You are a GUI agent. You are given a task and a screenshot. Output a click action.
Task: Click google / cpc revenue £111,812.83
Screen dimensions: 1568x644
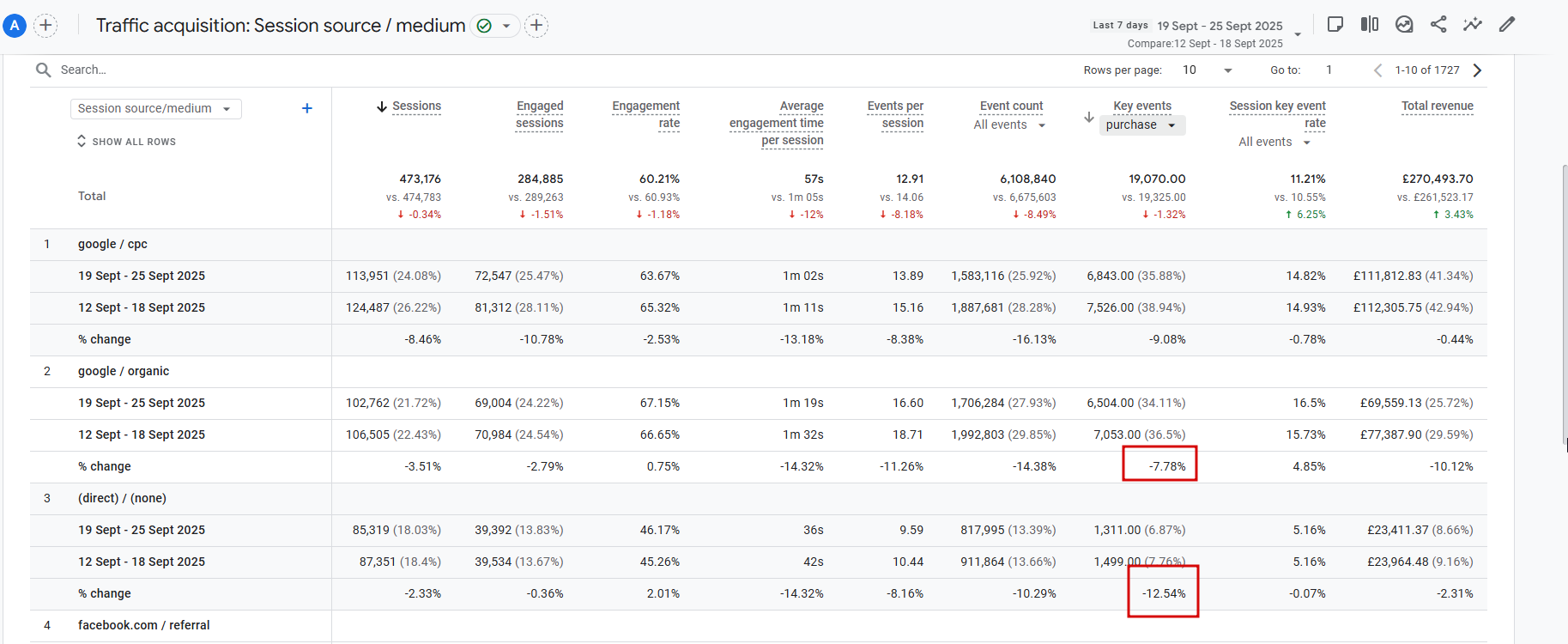[1388, 276]
